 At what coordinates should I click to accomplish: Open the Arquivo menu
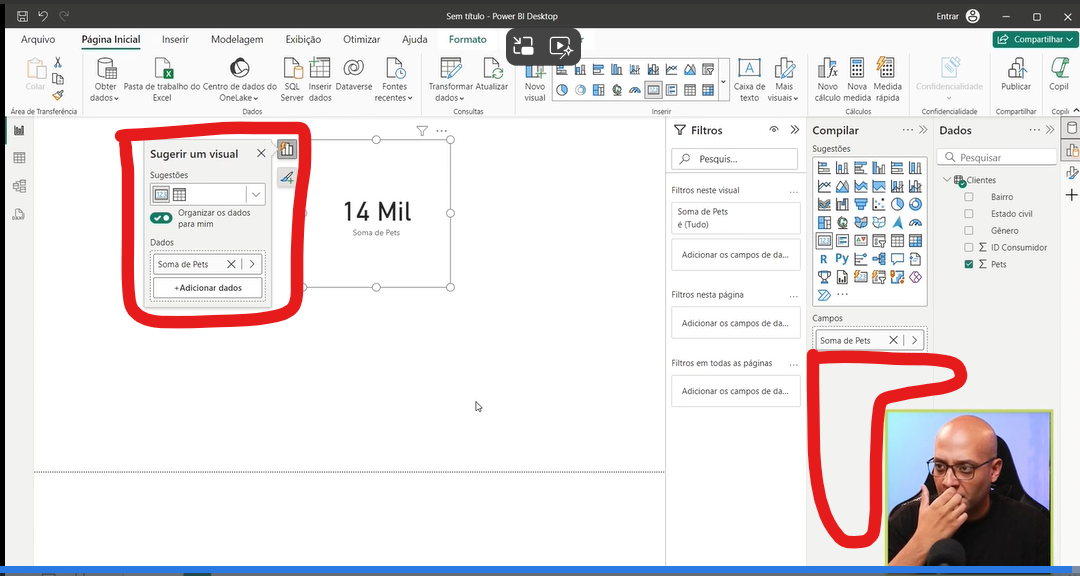click(38, 39)
